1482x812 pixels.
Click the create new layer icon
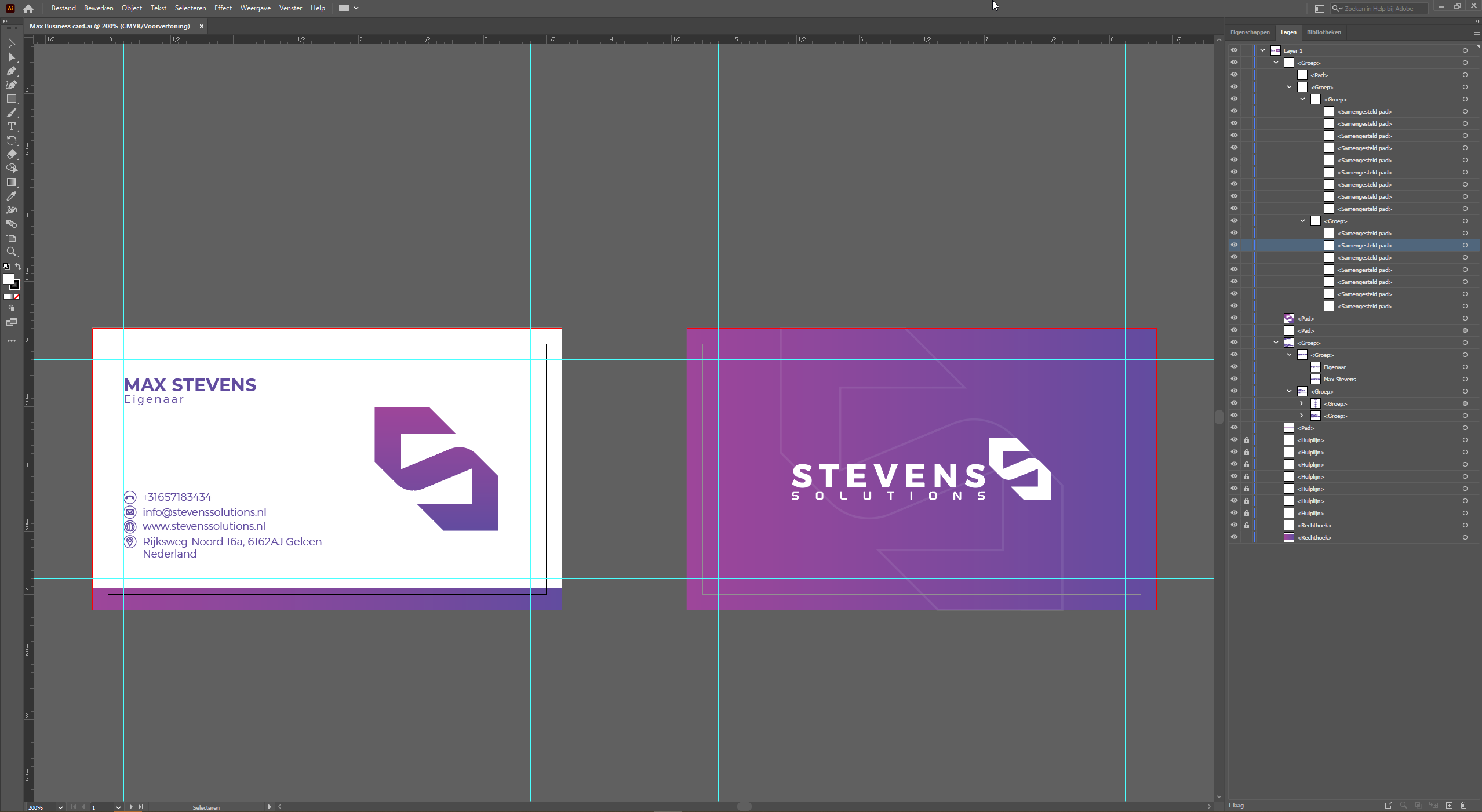click(1449, 806)
